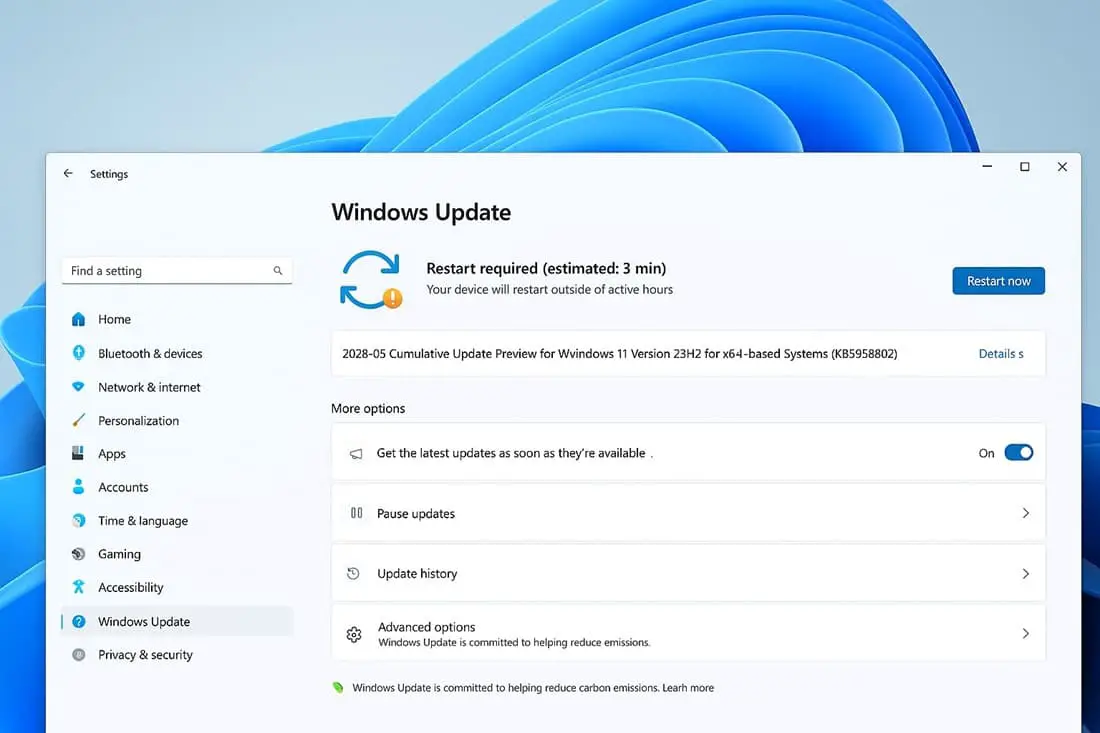Open Accounts settings page
The width and height of the screenshot is (1100, 733).
177,487
